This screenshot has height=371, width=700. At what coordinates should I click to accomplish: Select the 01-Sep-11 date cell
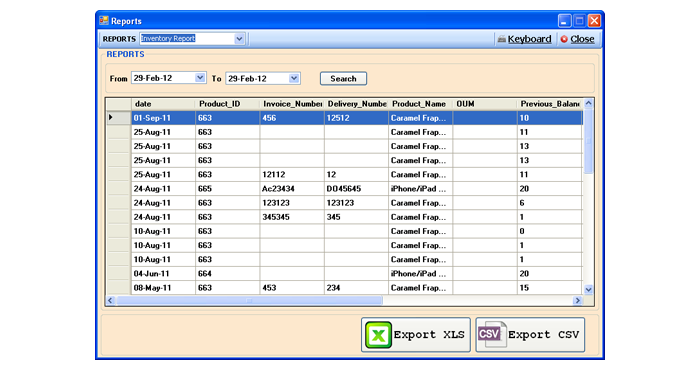163,118
